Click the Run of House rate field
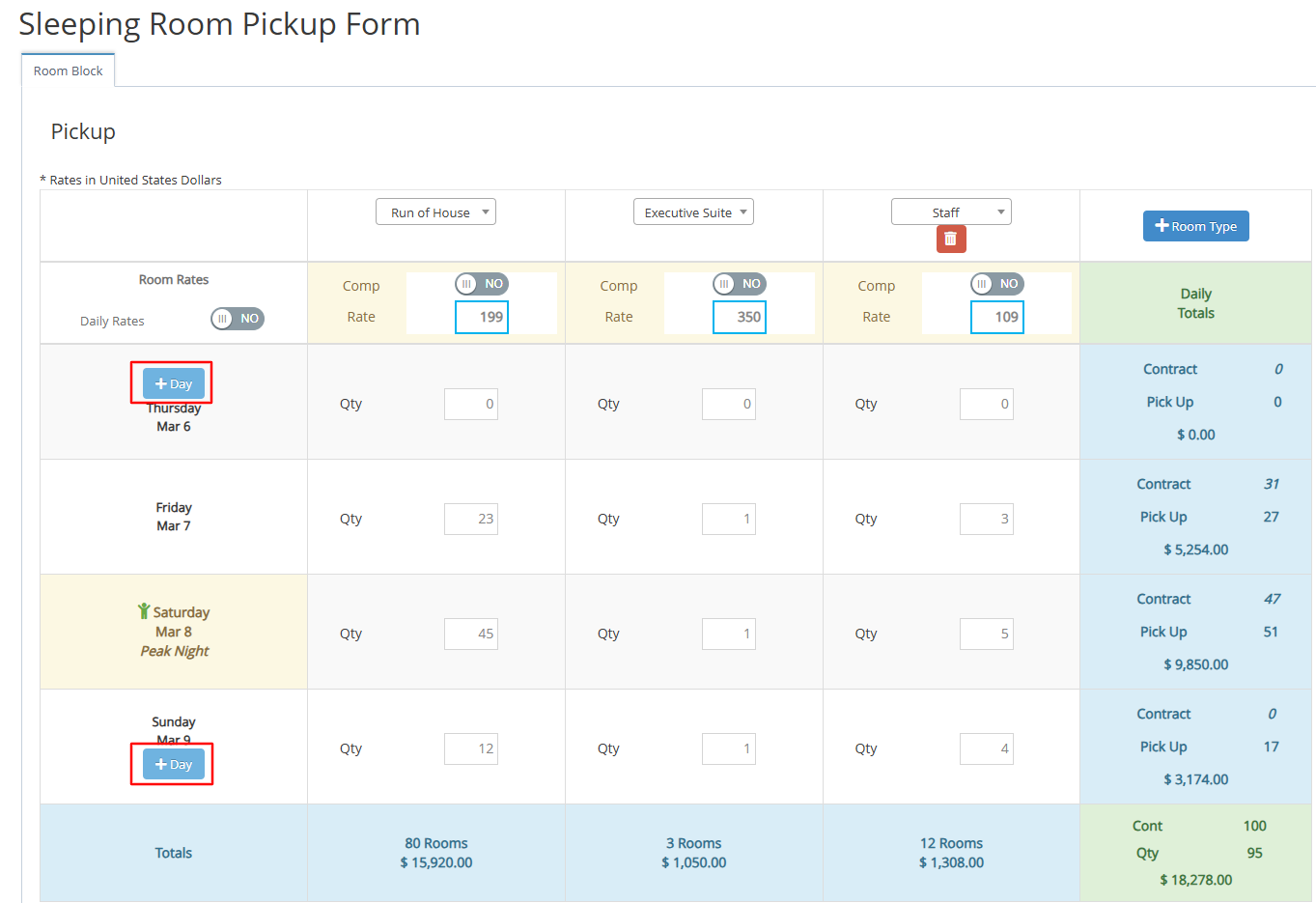 pos(482,317)
